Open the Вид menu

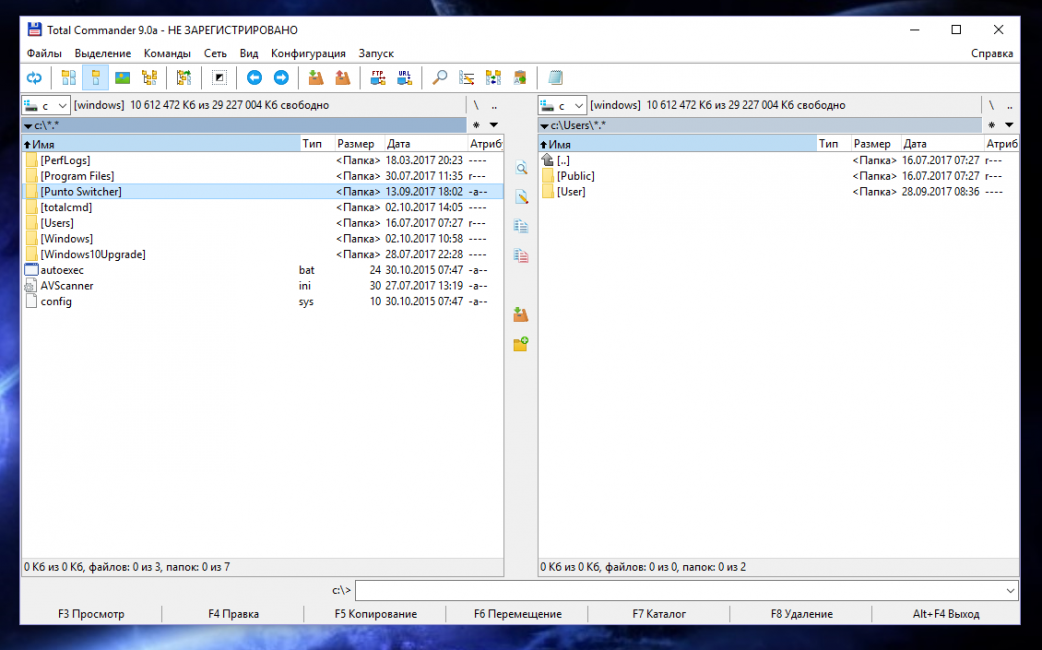pyautogui.click(x=249, y=53)
